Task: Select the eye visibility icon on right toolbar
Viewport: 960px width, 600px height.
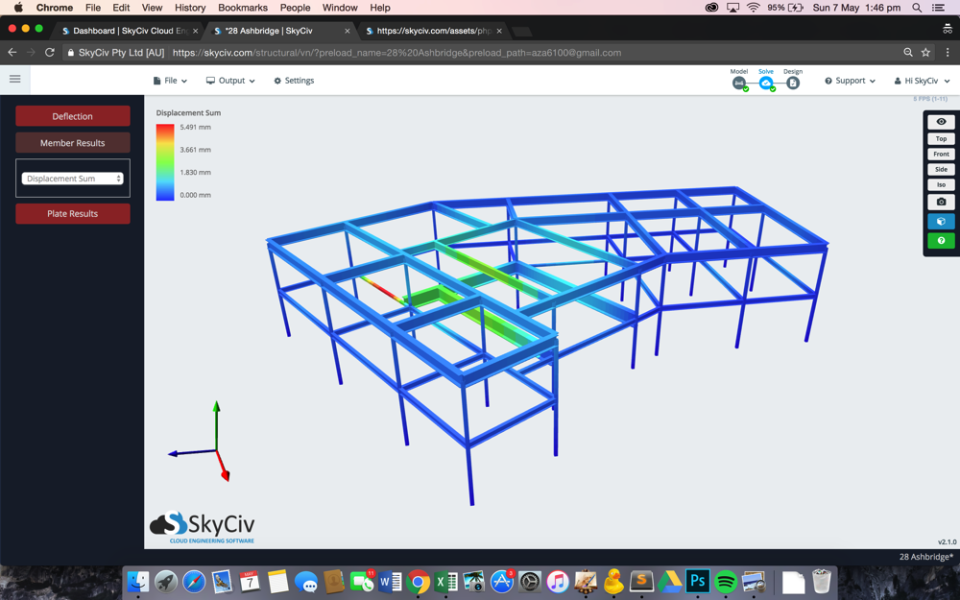Action: (x=940, y=121)
